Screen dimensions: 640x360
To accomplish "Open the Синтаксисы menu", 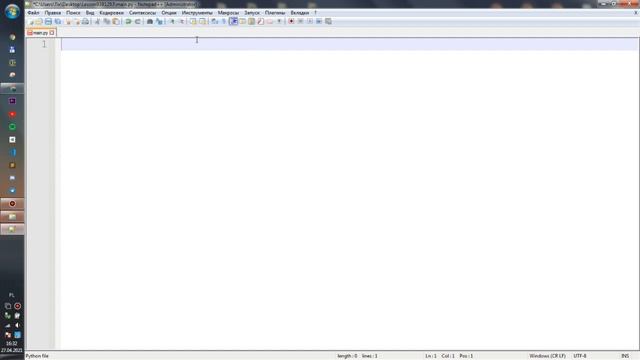I will [142, 13].
